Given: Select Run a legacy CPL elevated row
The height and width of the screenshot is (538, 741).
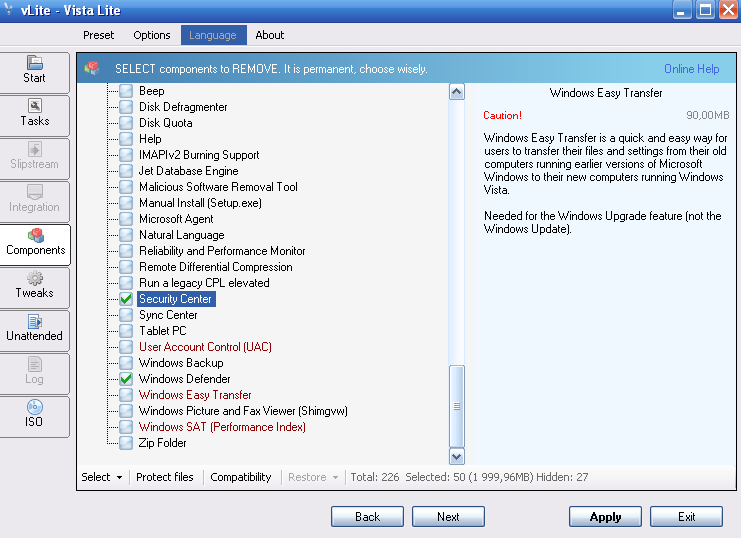Looking at the screenshot, I should 204,283.
